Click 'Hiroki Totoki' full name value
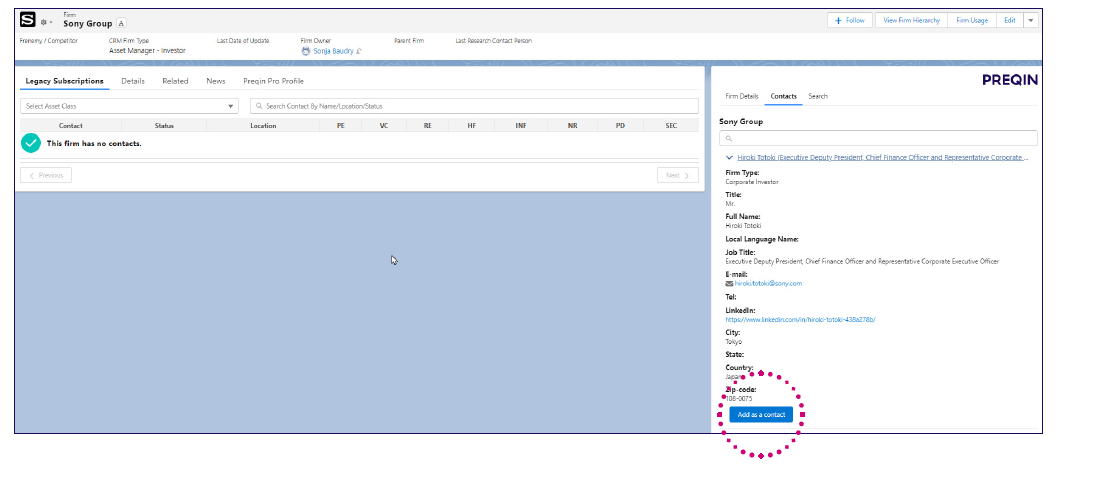 click(x=743, y=226)
